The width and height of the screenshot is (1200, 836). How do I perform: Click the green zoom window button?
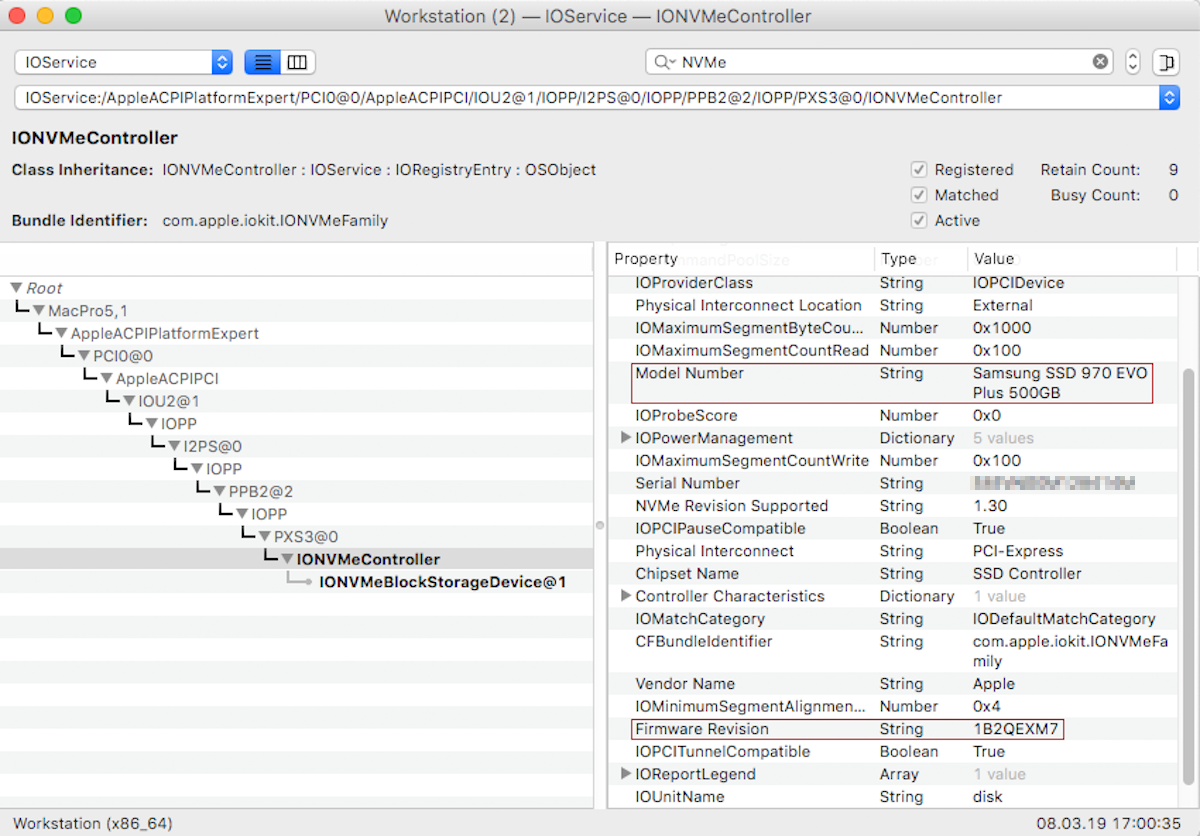(73, 16)
